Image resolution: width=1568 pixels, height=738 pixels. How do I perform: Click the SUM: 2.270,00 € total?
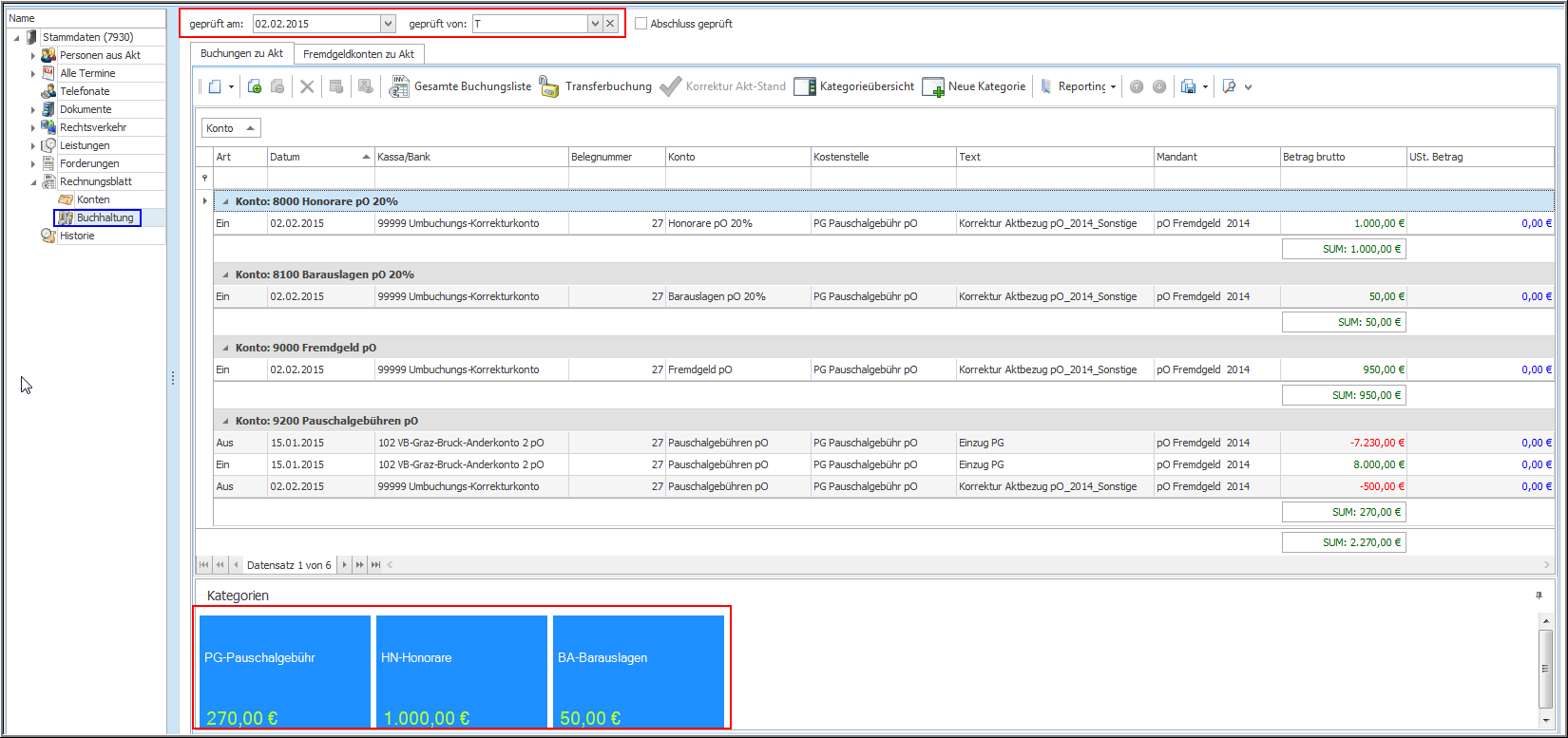(x=1344, y=542)
